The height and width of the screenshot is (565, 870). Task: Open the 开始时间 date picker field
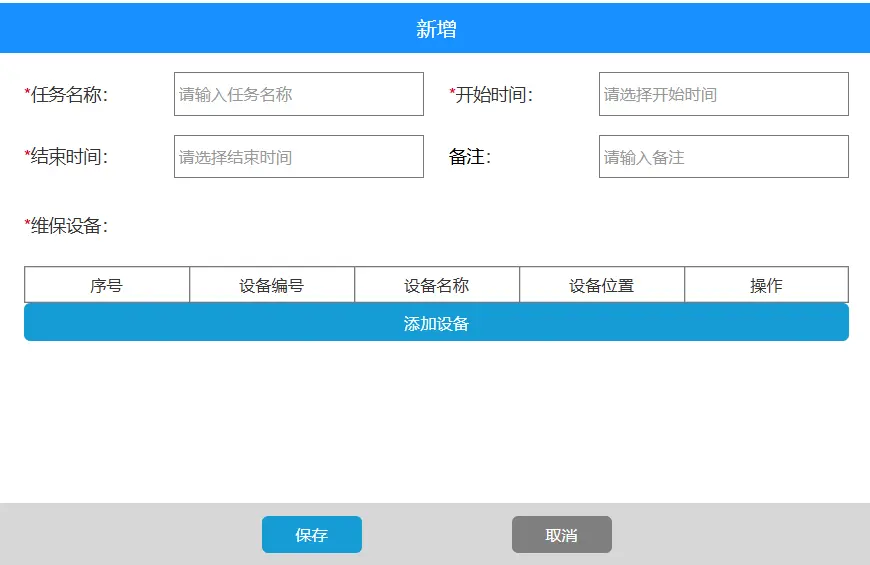[x=723, y=94]
